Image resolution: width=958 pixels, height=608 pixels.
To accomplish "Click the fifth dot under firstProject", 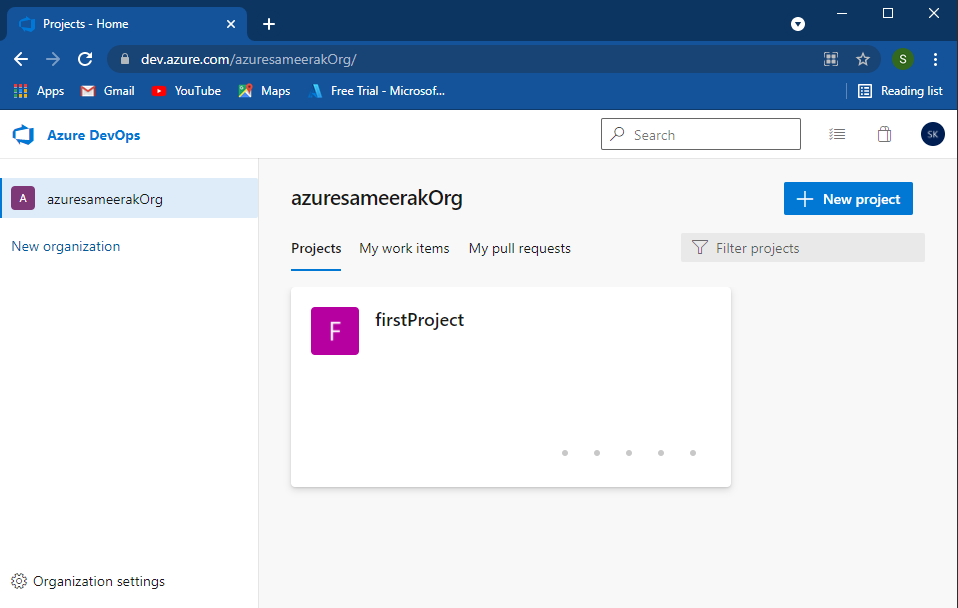I will point(692,453).
